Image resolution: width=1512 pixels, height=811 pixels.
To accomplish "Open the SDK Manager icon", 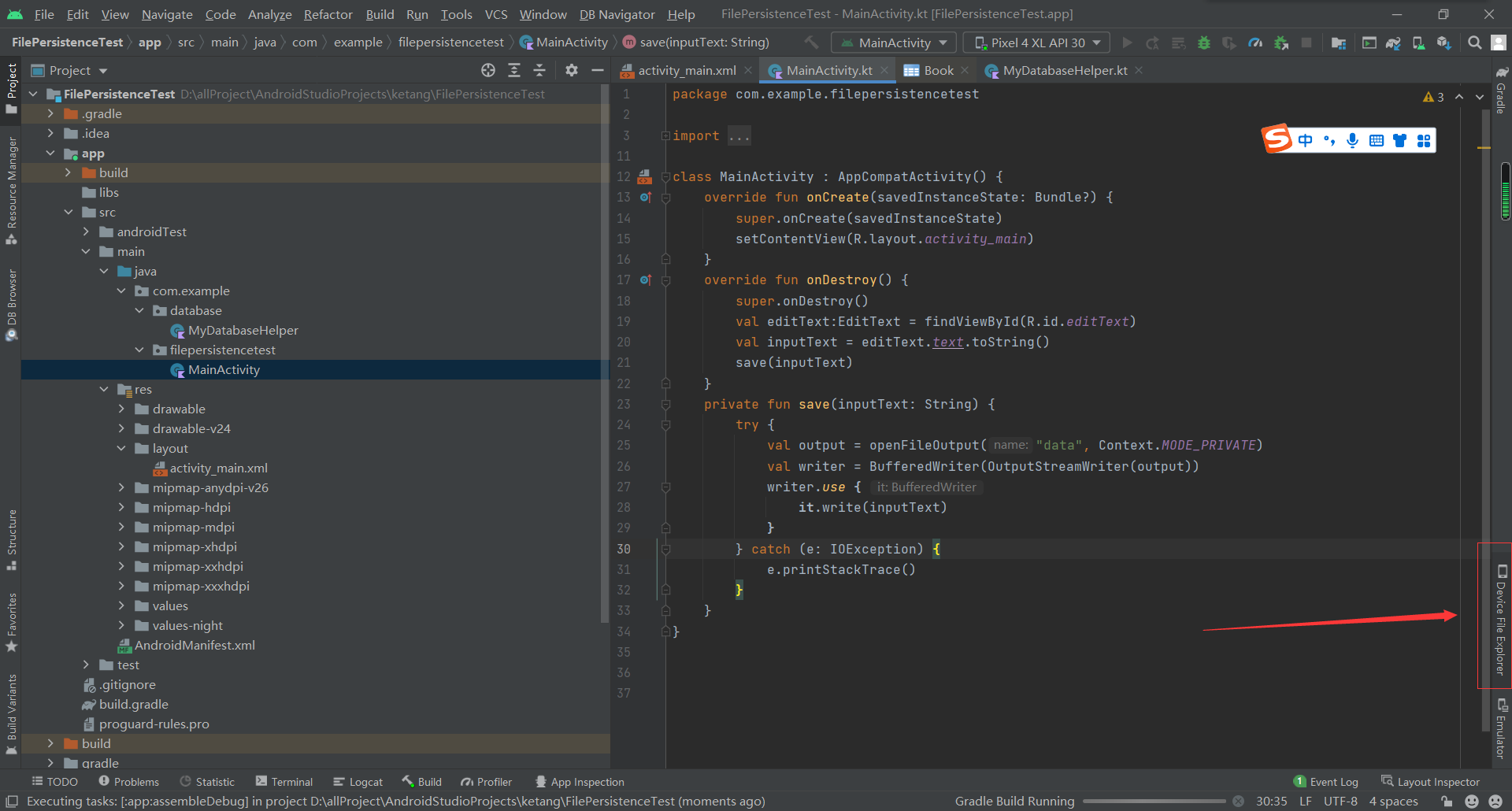I will [1443, 43].
